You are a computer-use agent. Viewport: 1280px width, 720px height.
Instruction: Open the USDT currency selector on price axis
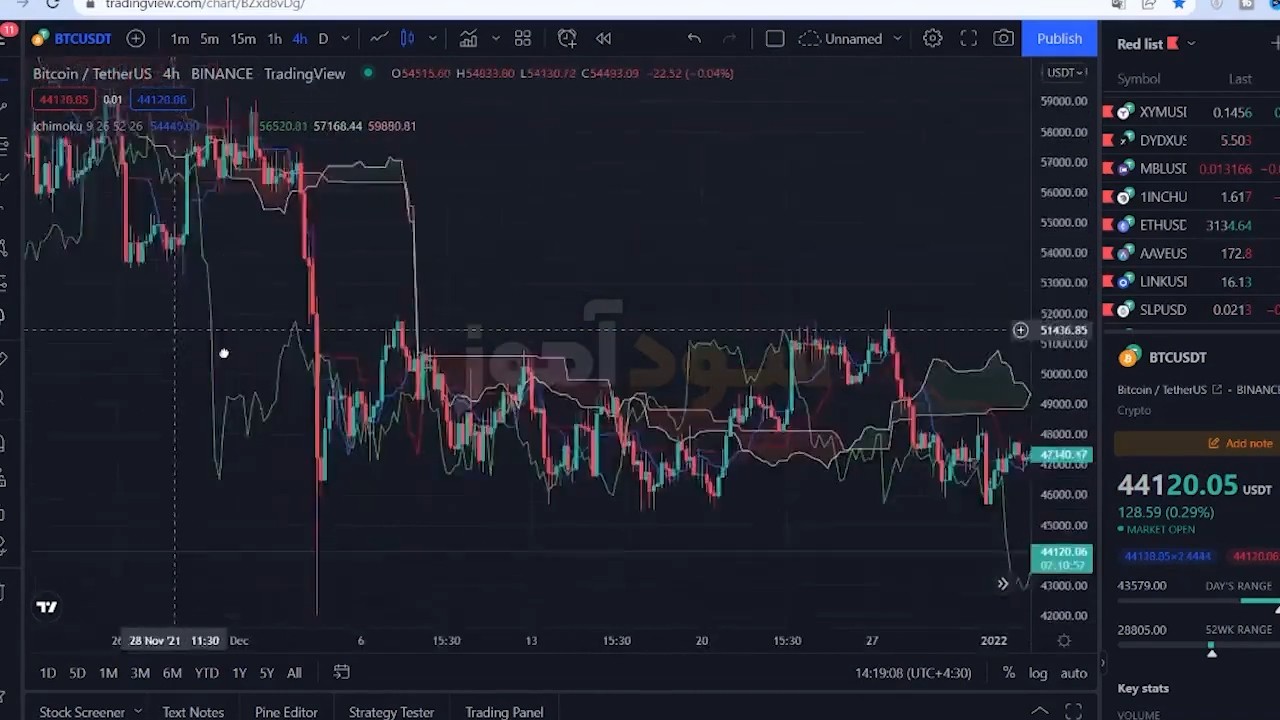point(1065,72)
